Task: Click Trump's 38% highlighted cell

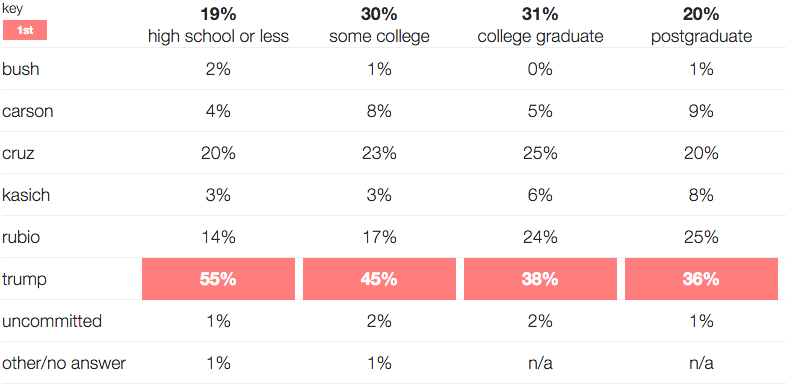Action: 540,279
